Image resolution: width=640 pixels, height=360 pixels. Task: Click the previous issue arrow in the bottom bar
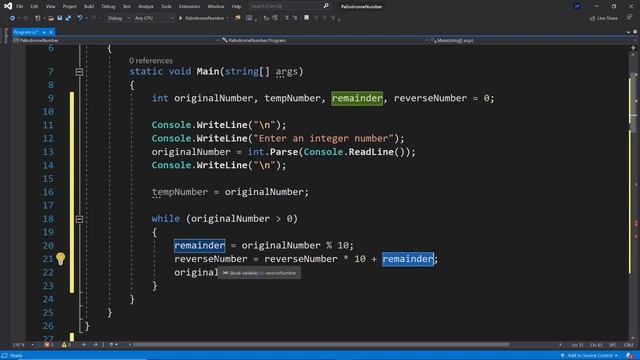[x=84, y=345]
